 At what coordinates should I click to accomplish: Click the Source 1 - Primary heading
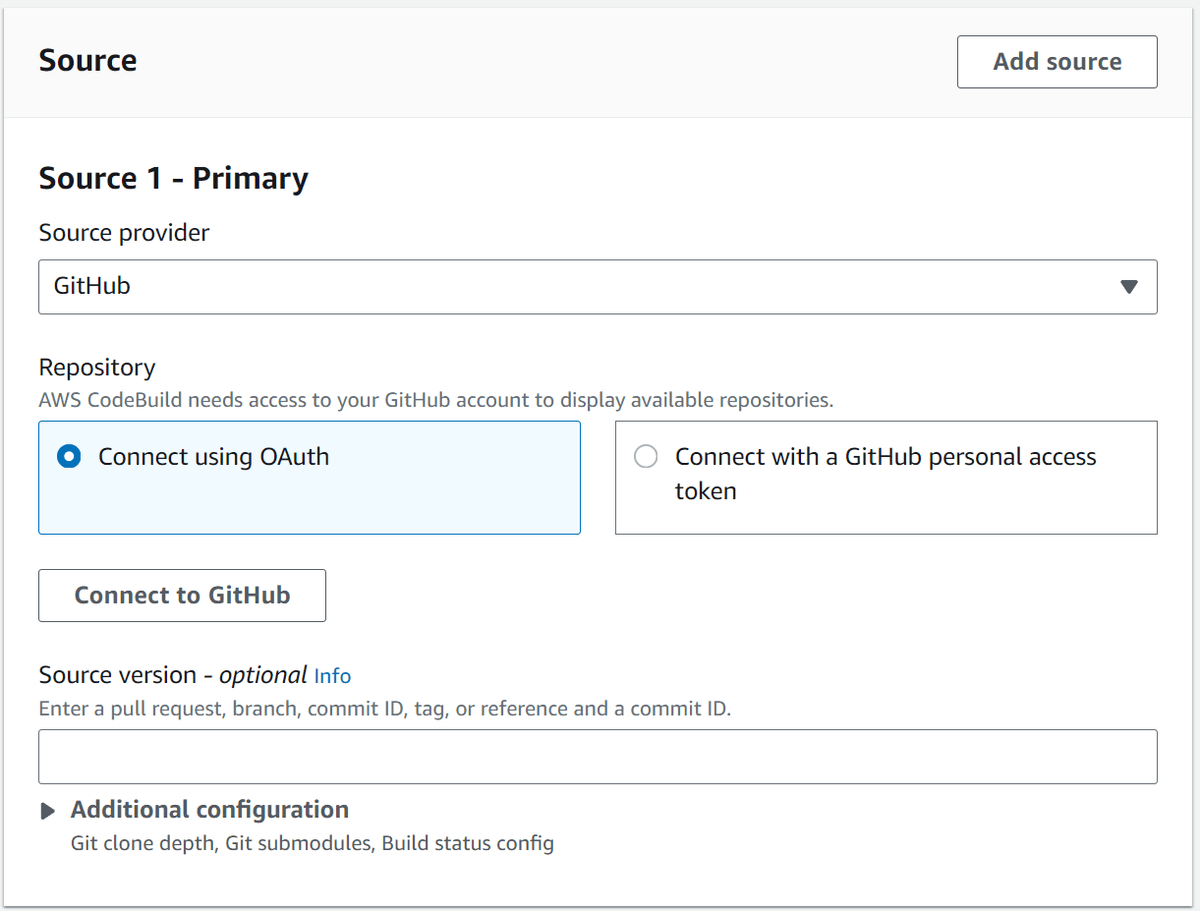pyautogui.click(x=172, y=178)
